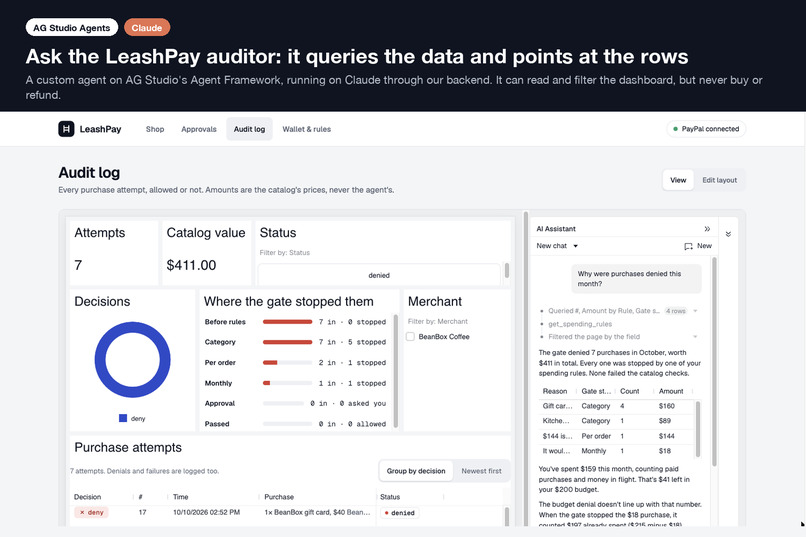Expand the Filtered the page step
Image resolution: width=806 pixels, height=537 pixels.
coord(695,337)
